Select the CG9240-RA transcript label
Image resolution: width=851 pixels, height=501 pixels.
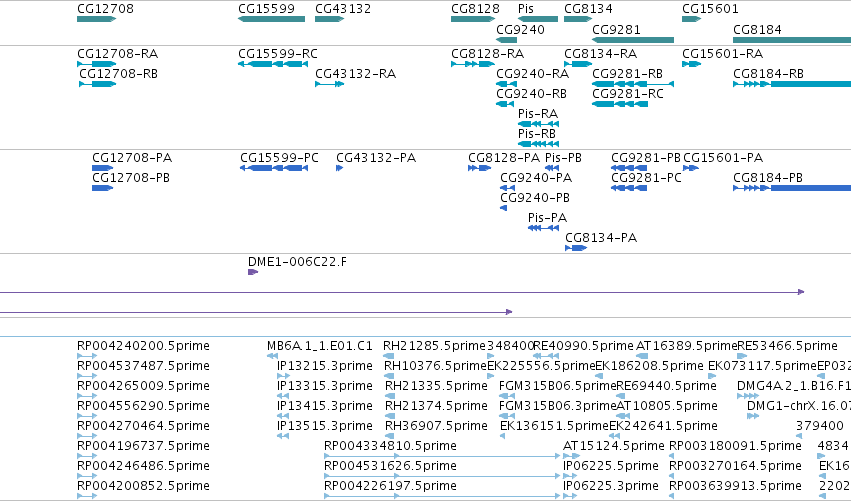click(x=532, y=74)
